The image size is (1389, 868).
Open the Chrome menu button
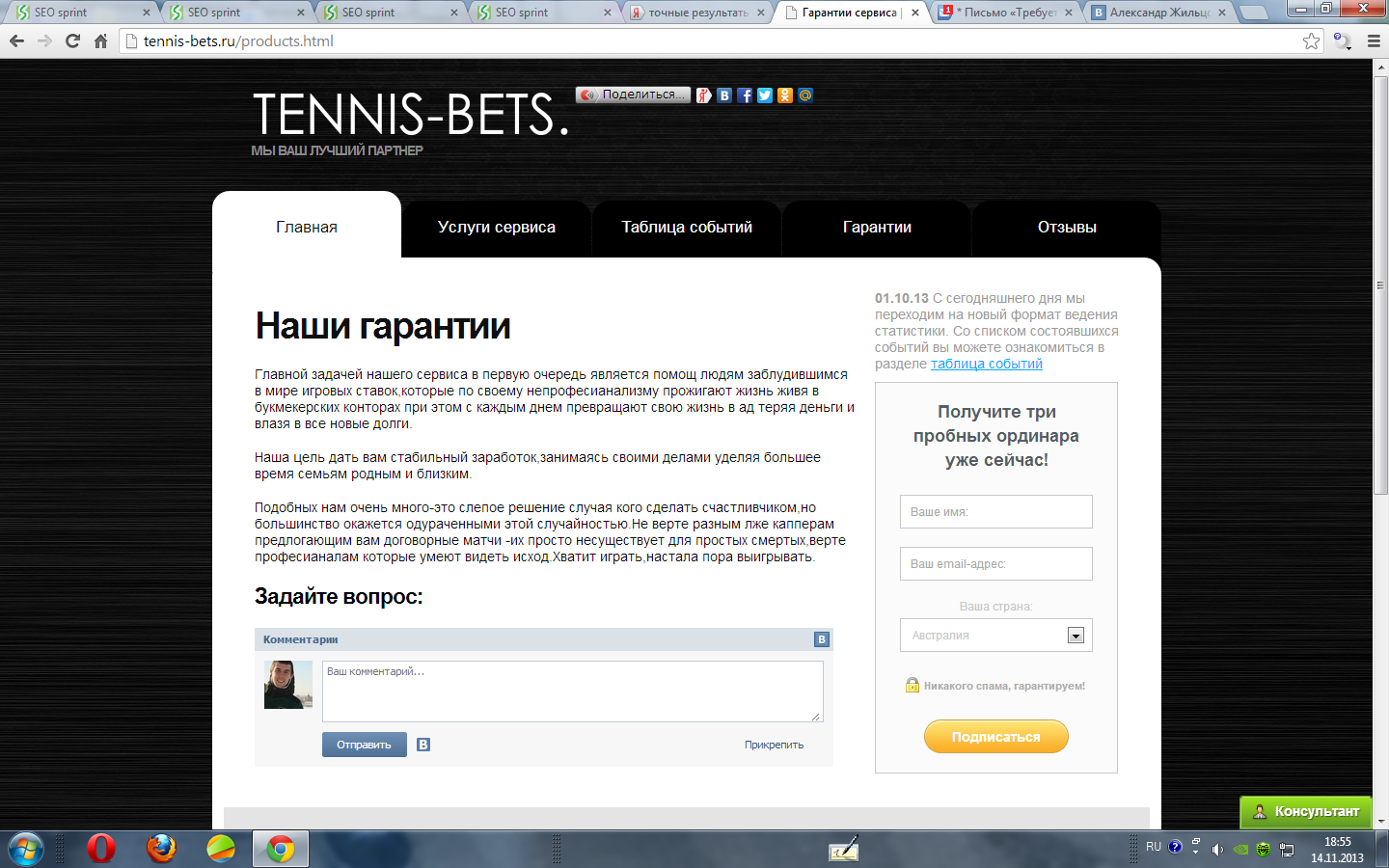click(x=1374, y=41)
